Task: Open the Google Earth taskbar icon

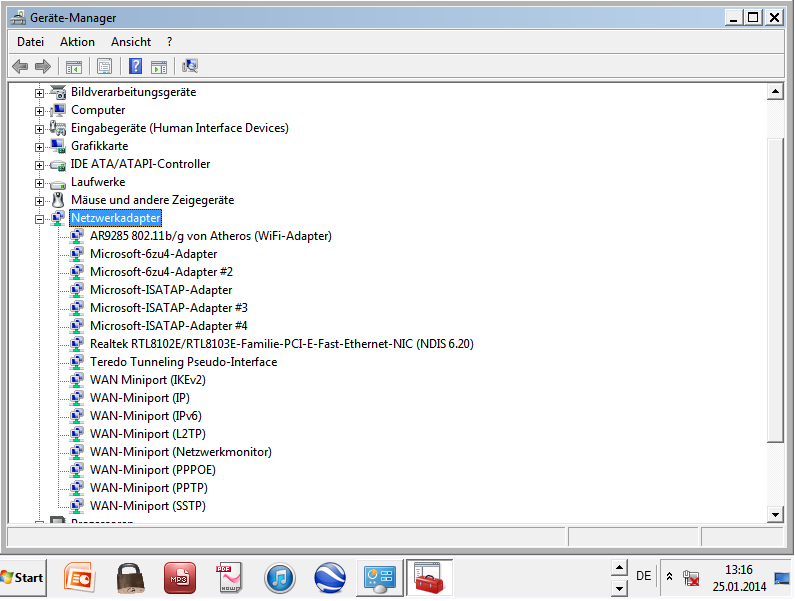Action: pos(330,578)
